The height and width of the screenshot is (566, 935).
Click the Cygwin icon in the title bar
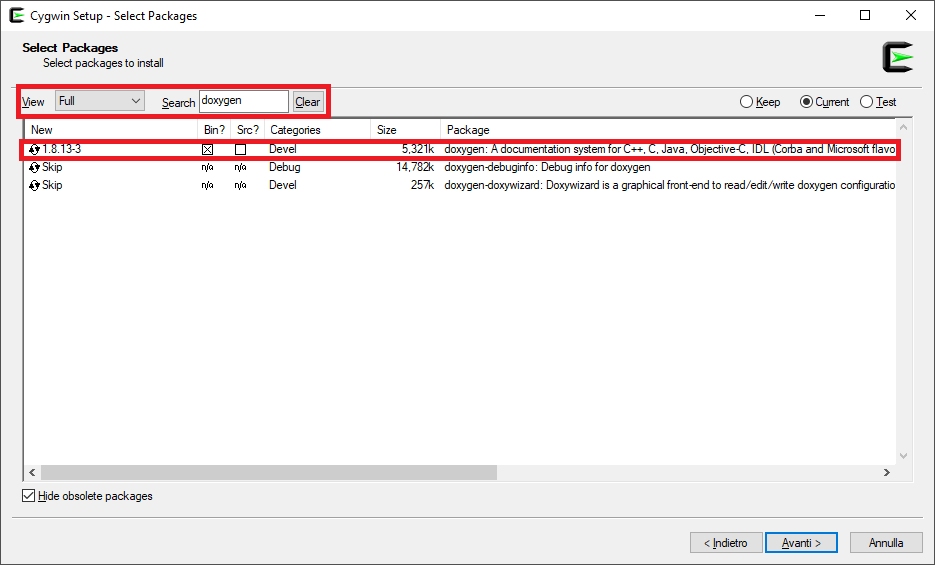pos(17,16)
